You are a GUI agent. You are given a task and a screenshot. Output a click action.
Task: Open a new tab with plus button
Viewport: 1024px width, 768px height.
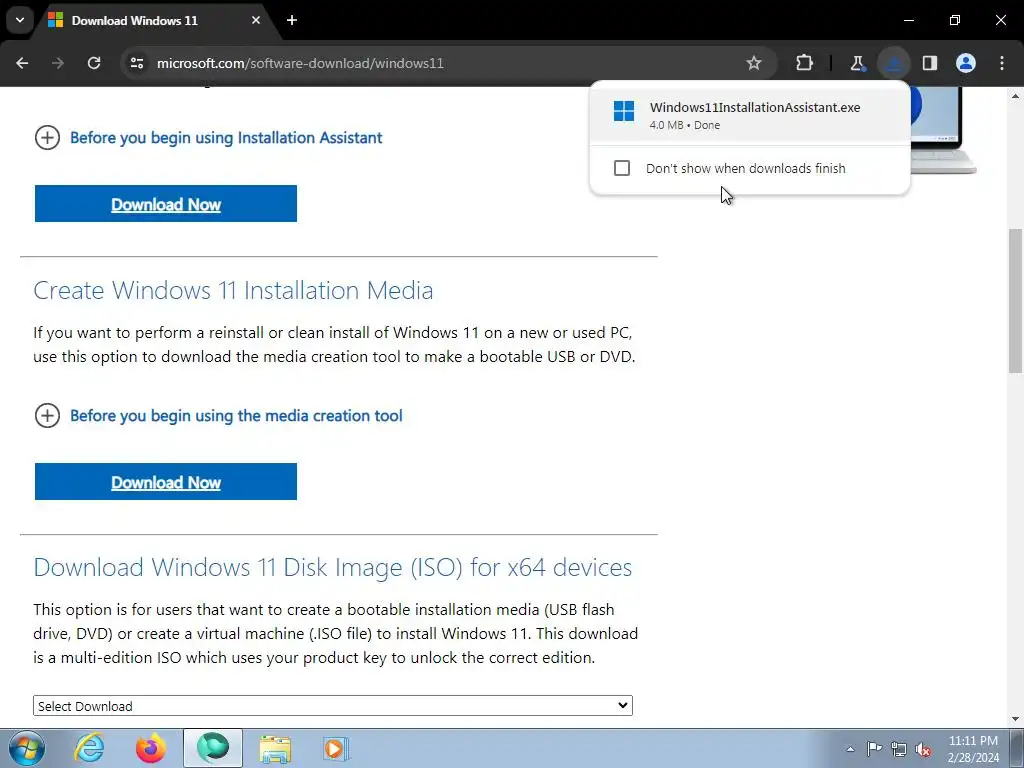coord(292,20)
